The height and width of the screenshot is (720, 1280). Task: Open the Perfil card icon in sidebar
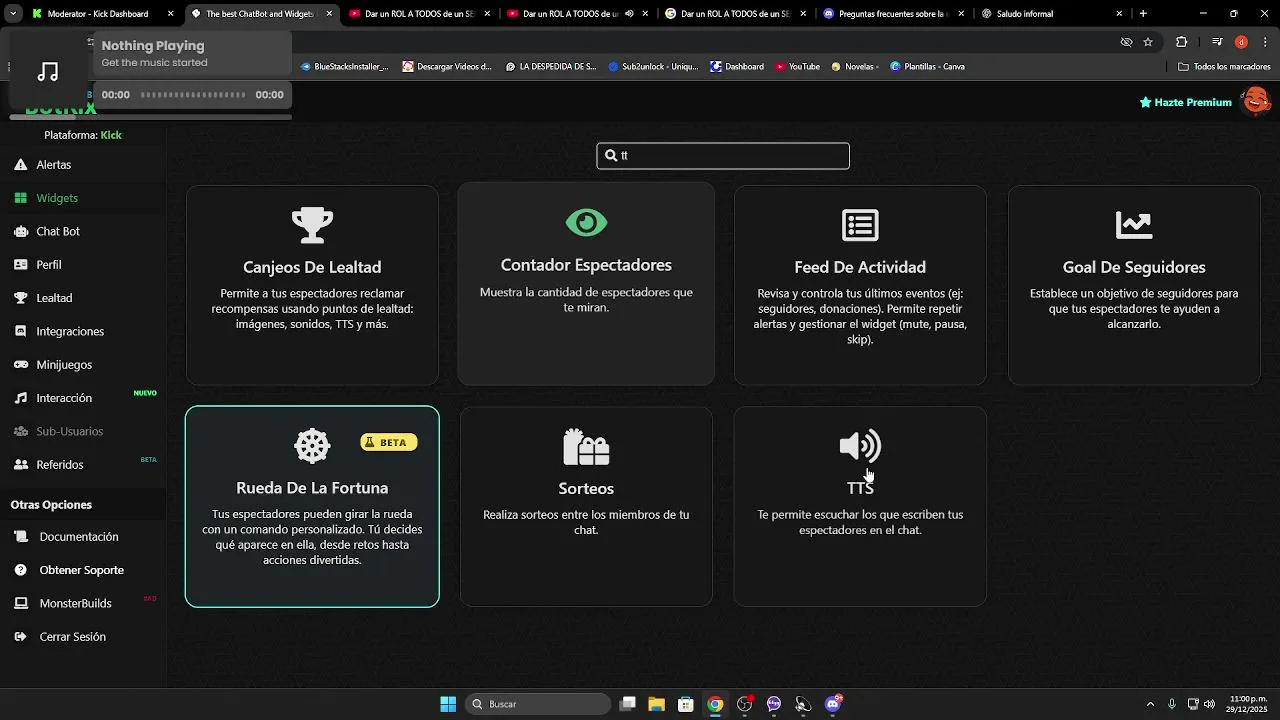pos(20,265)
